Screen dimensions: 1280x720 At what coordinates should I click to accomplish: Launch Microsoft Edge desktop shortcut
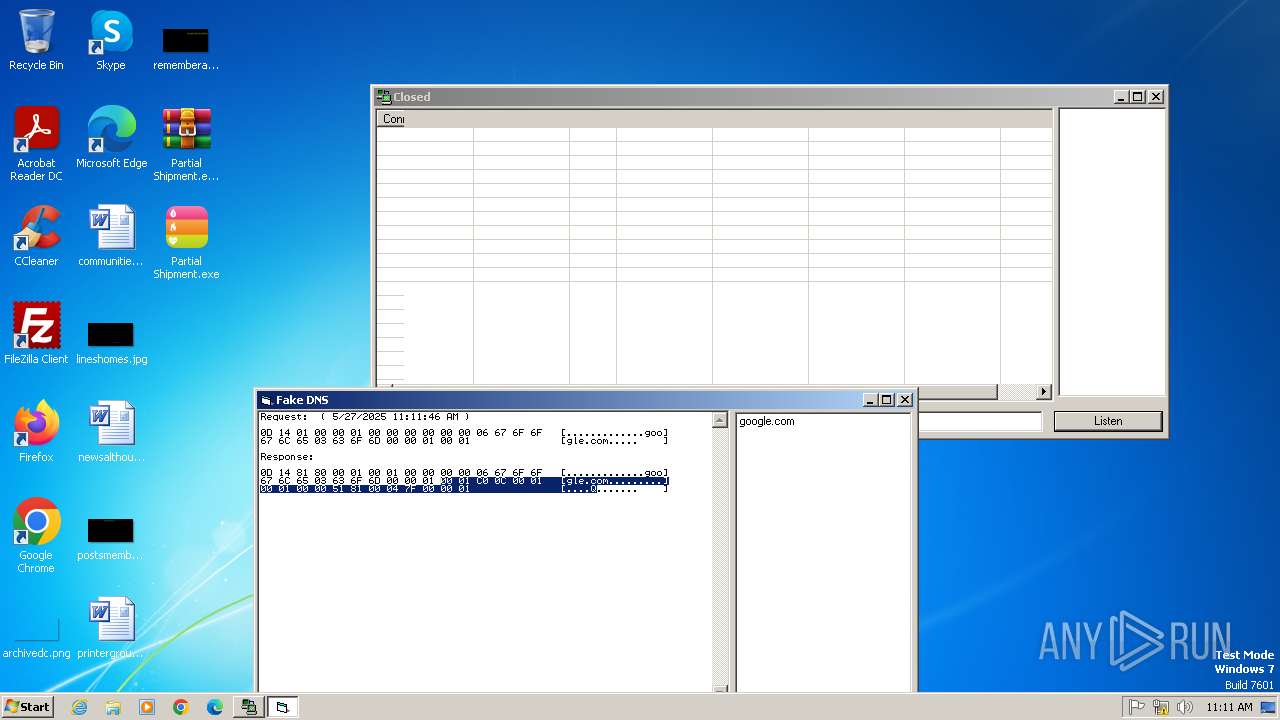point(111,138)
